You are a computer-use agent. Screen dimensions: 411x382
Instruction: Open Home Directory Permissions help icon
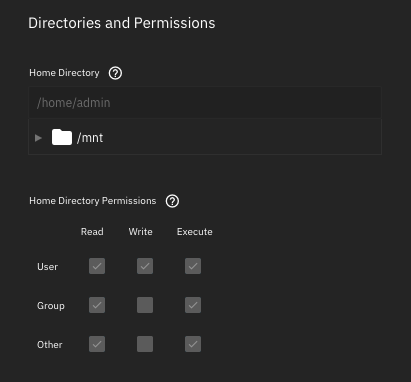coord(172,201)
